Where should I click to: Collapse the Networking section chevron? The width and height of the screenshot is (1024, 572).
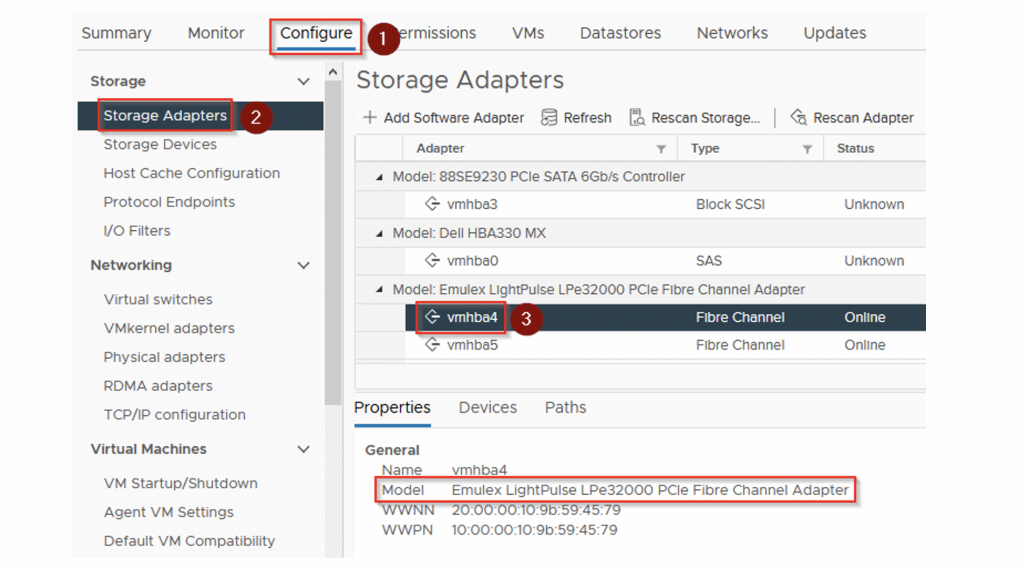tap(303, 265)
